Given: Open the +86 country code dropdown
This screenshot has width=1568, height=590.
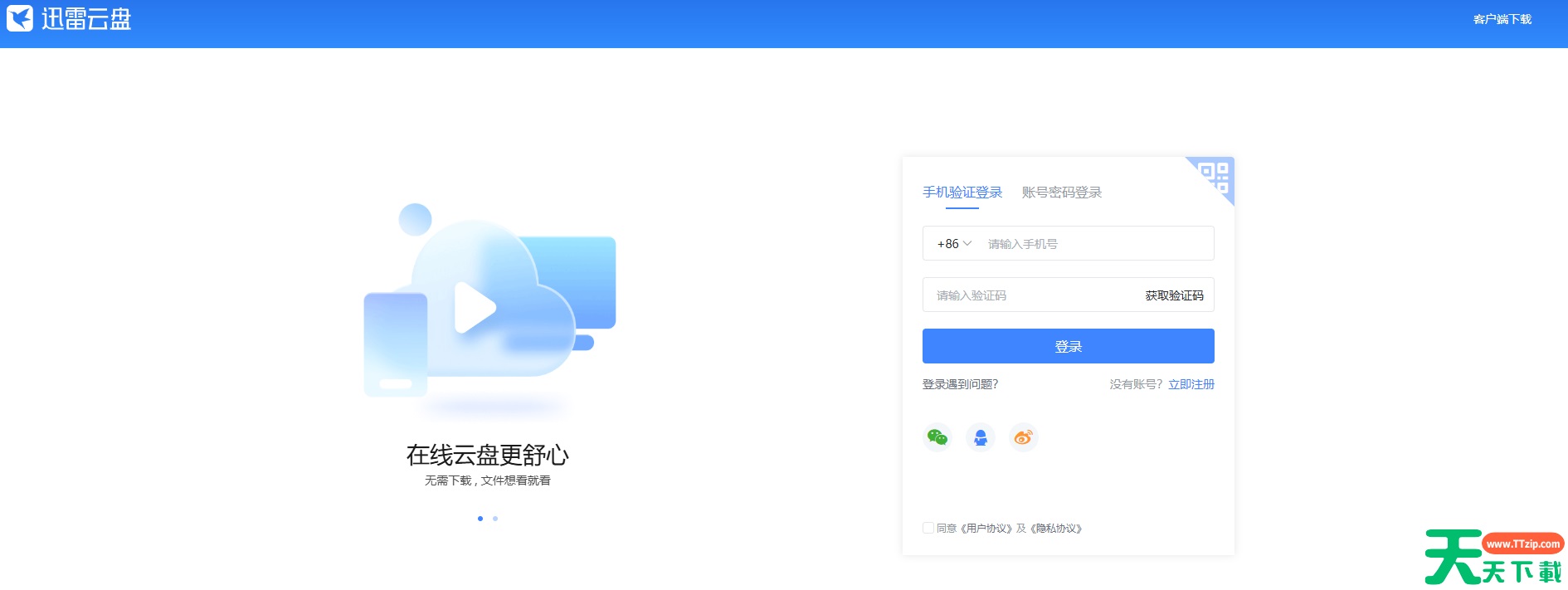Looking at the screenshot, I should tap(953, 244).
